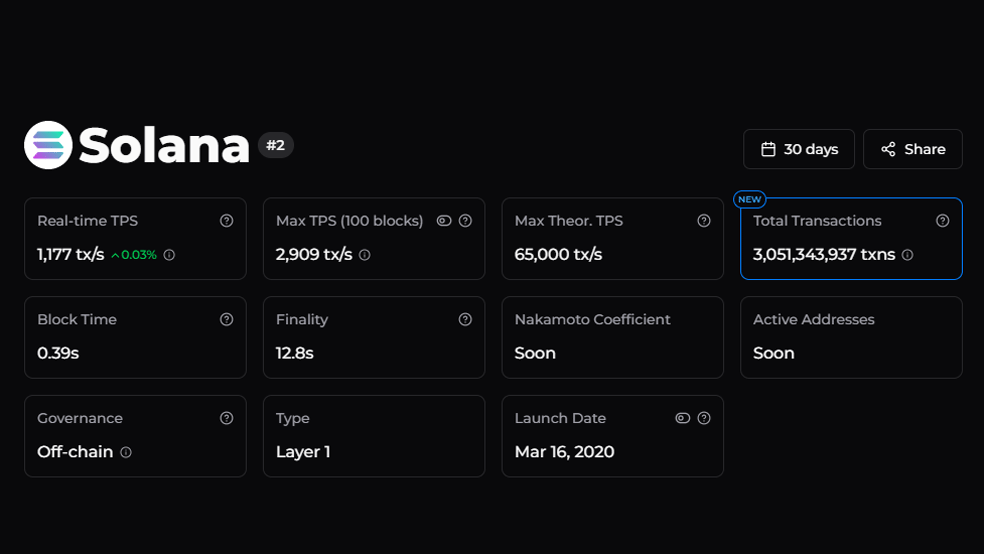Click the green 0.03% change indicator
This screenshot has height=554, width=984.
[x=134, y=255]
